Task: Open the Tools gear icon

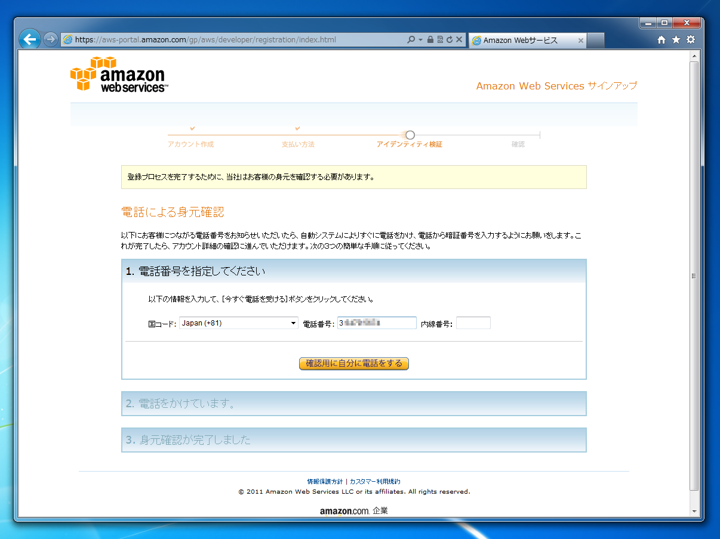Action: tap(691, 40)
